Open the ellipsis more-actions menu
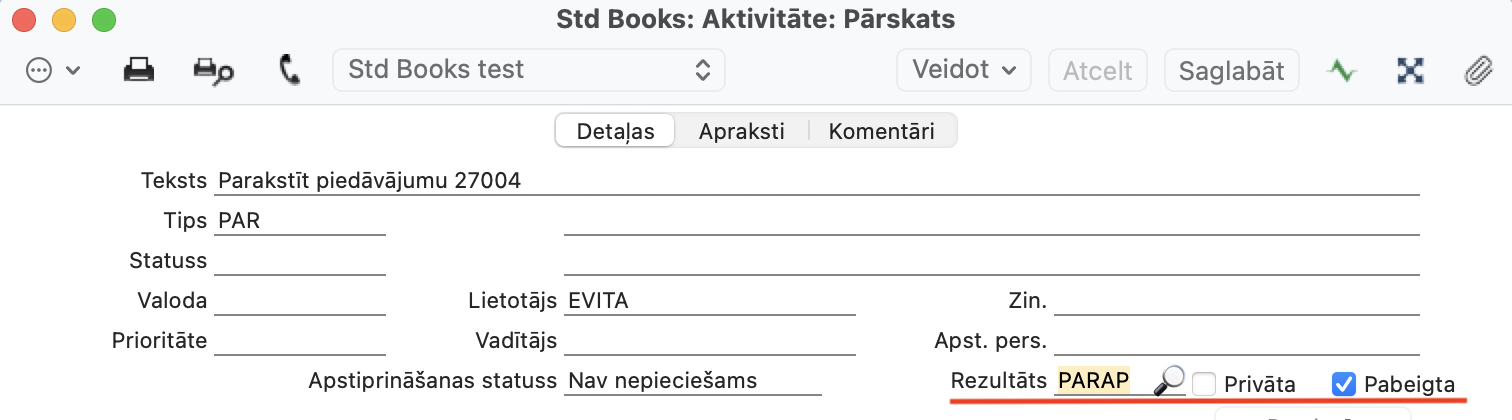This screenshot has height=420, width=1512. tap(51, 70)
